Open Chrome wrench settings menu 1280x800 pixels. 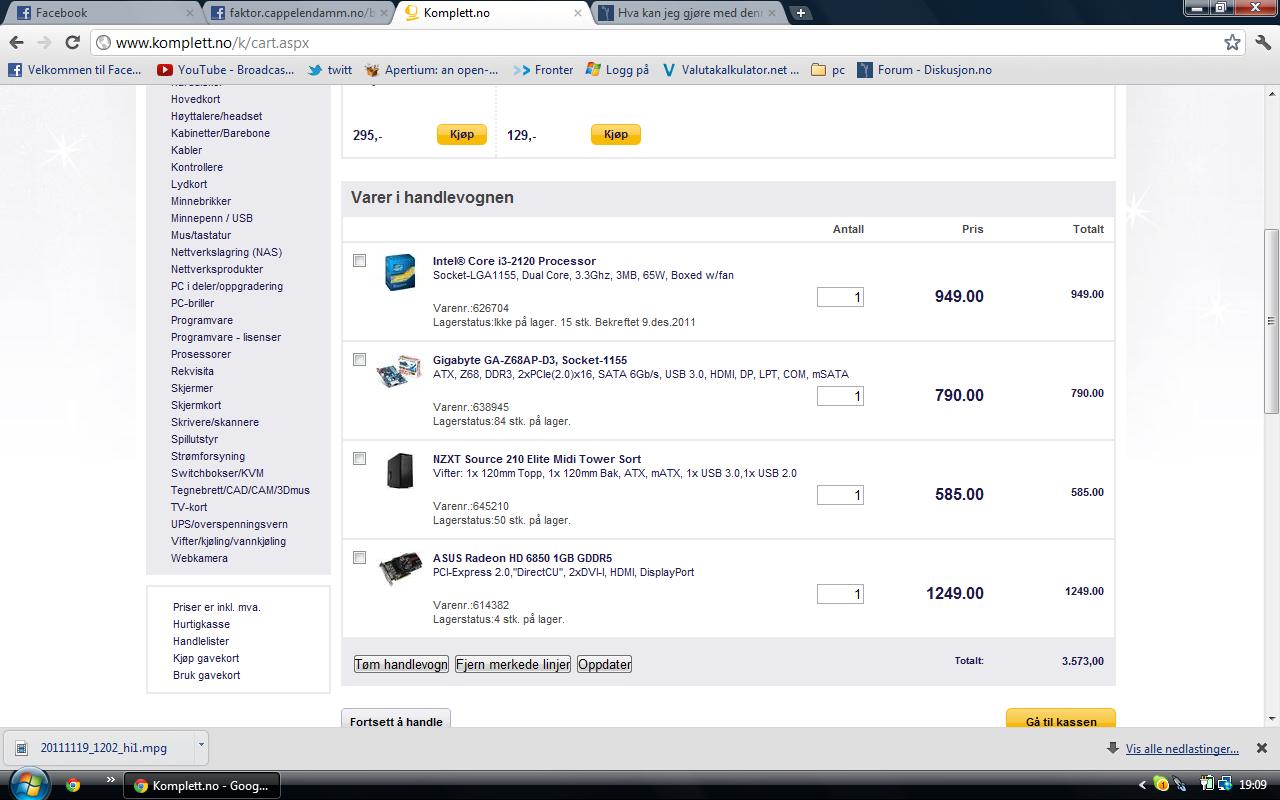1262,42
